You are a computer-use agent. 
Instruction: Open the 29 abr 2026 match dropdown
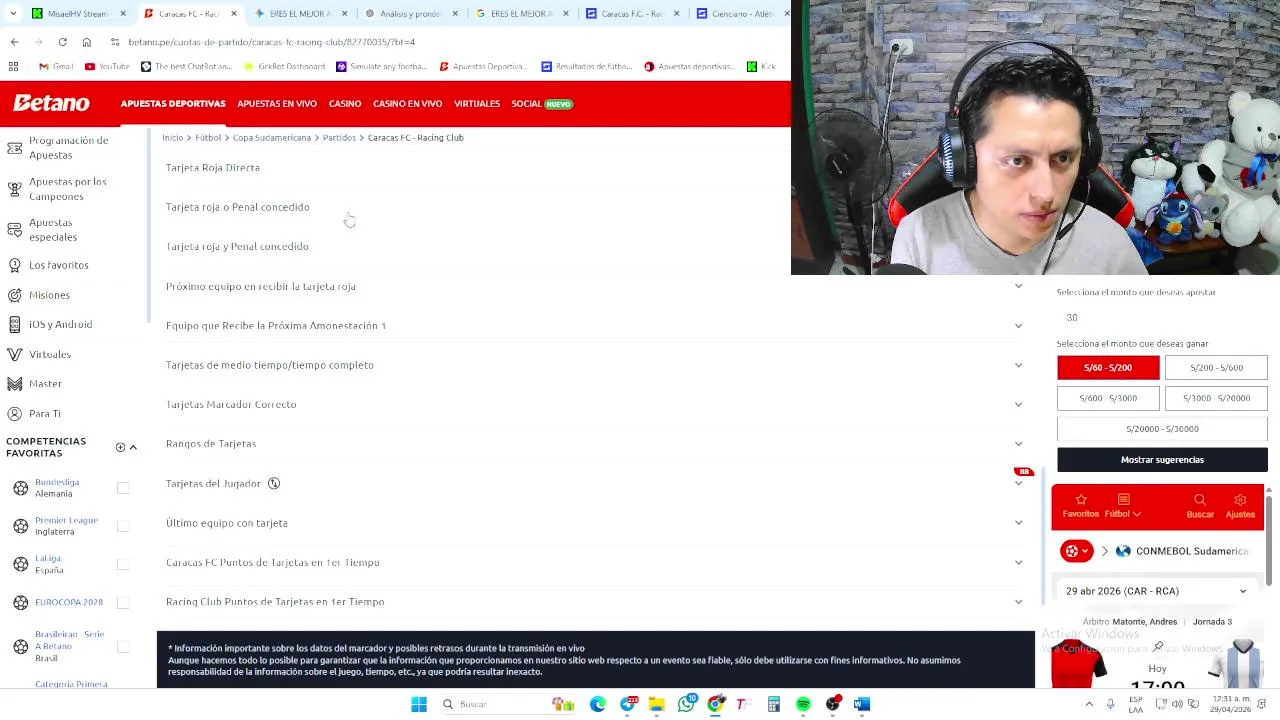coord(1156,591)
